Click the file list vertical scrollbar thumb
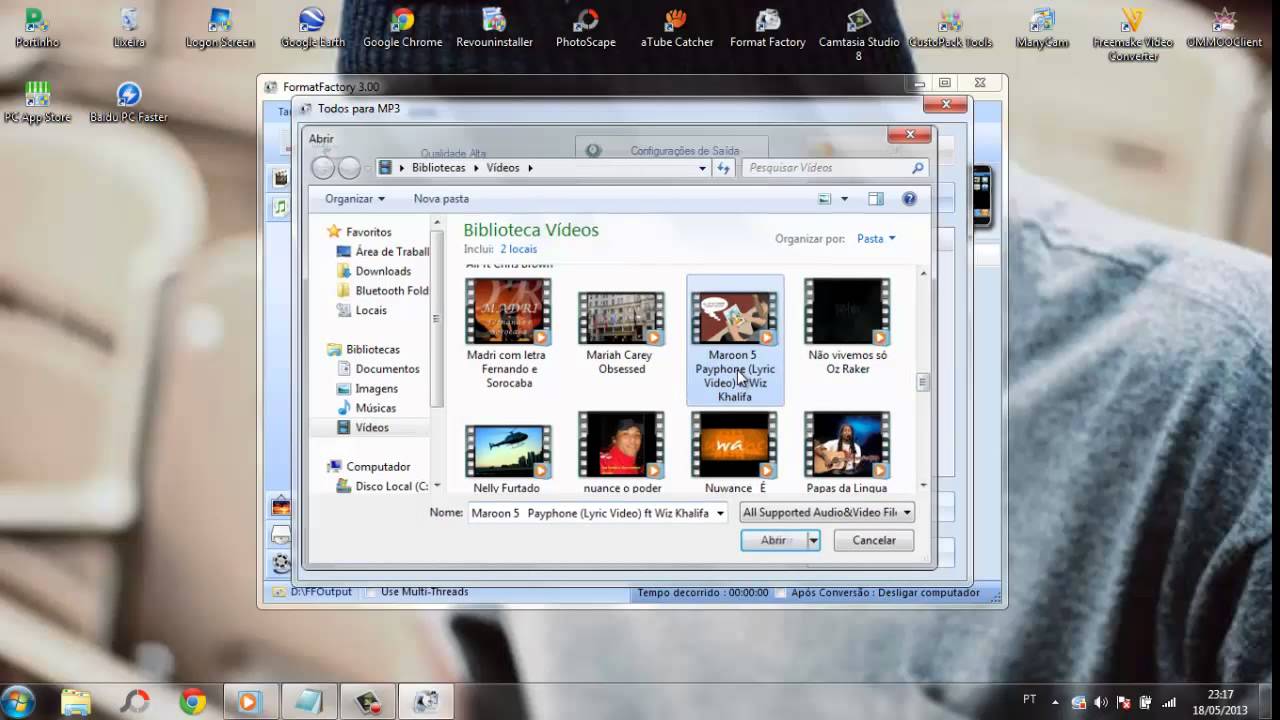This screenshot has height=720, width=1280. point(923,382)
